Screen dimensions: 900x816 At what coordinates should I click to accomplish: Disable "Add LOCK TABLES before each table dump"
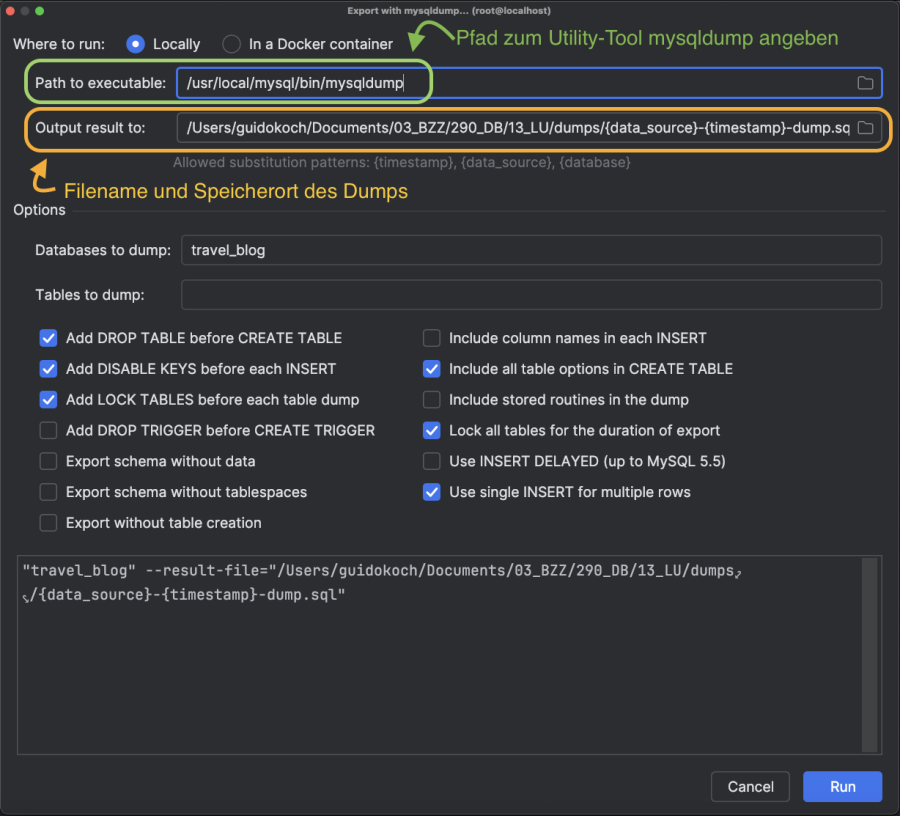coord(48,400)
